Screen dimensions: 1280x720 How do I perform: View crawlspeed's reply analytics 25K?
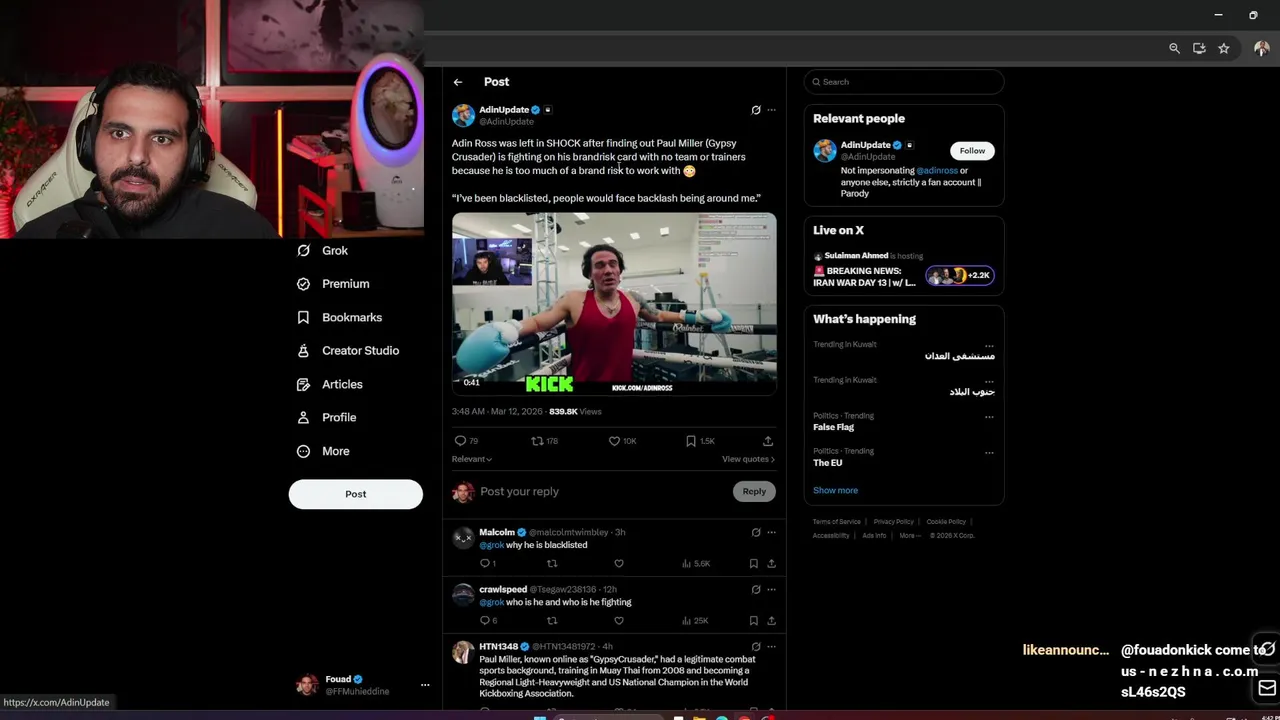(x=695, y=621)
